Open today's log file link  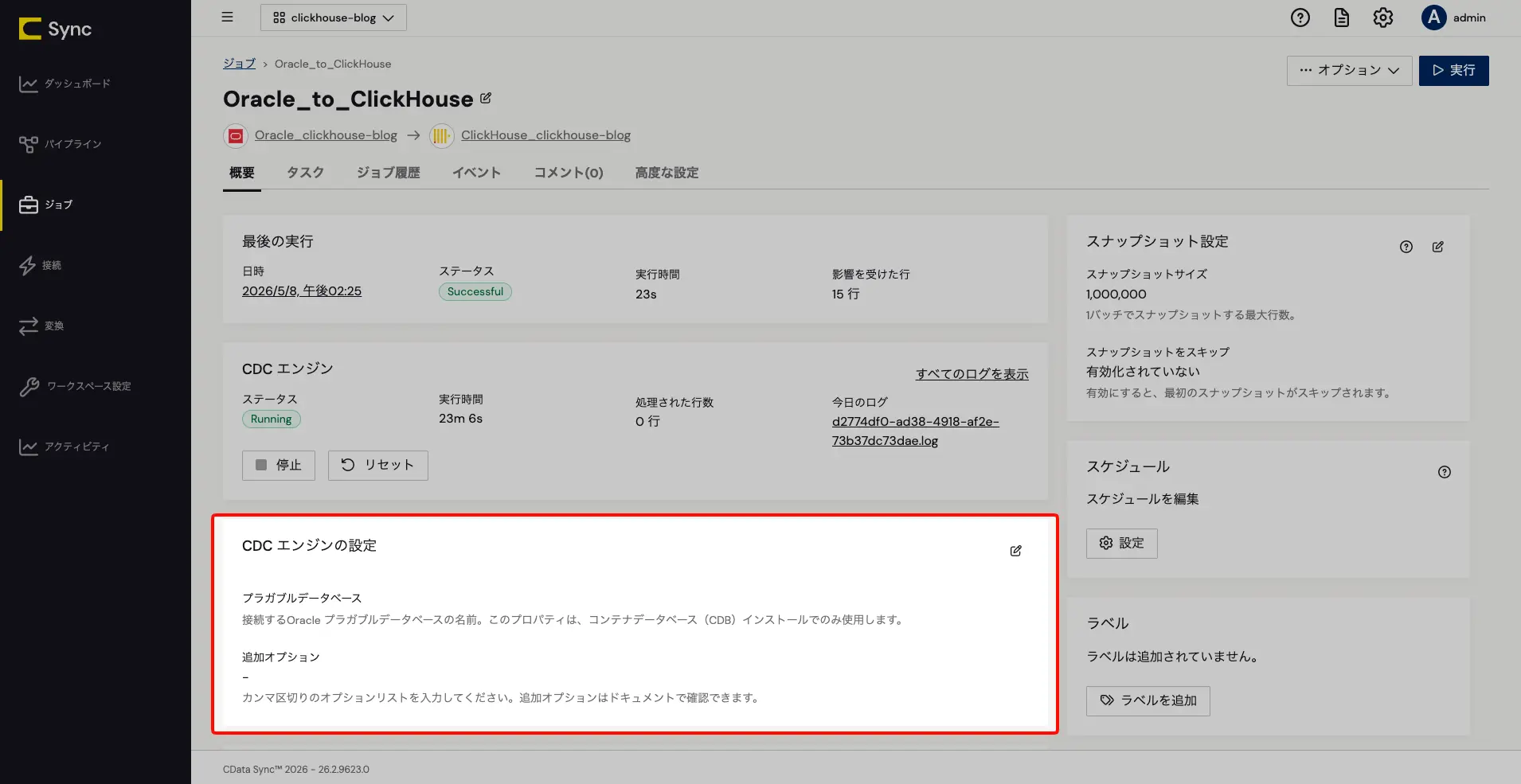tap(916, 431)
